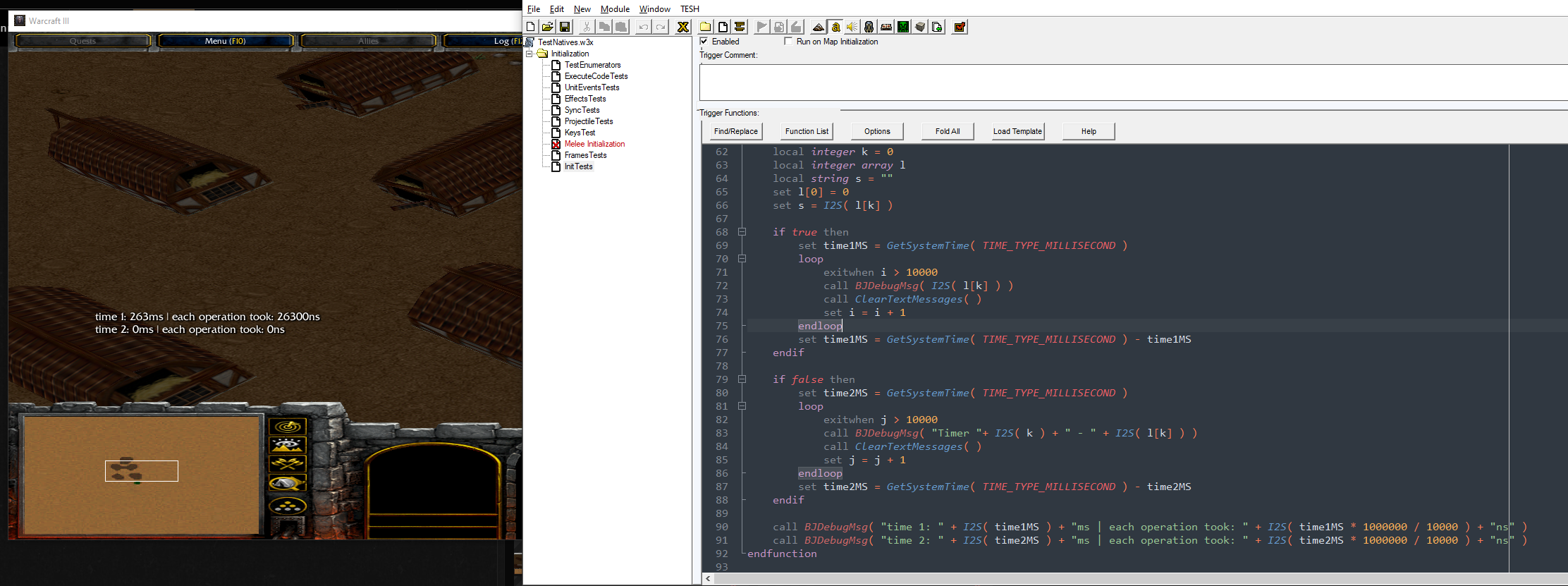The height and width of the screenshot is (586, 1568).
Task: Click the Function List button
Action: tap(807, 131)
